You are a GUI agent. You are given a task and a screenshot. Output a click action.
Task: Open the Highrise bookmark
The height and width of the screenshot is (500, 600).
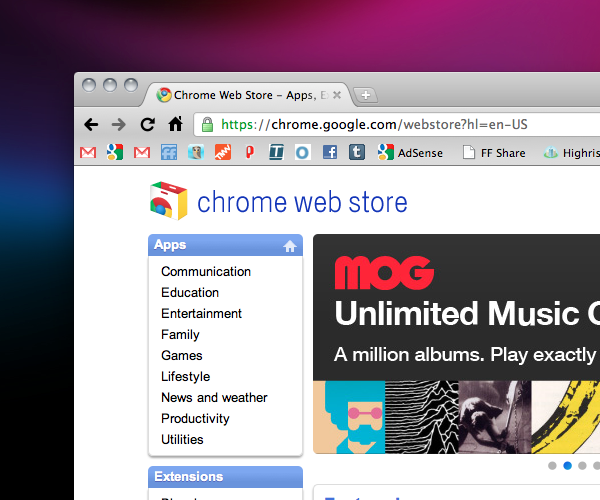pos(572,153)
